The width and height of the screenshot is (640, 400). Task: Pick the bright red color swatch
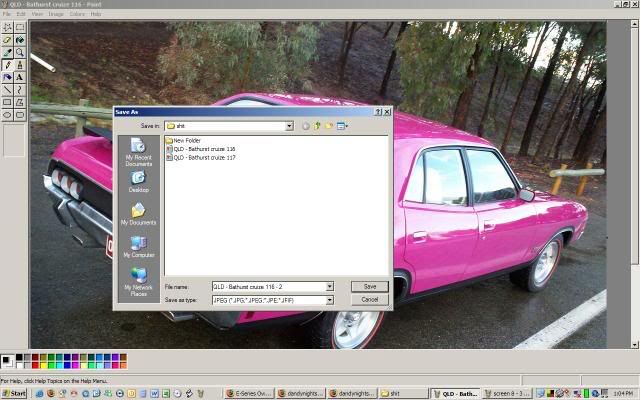pyautogui.click(x=36, y=365)
